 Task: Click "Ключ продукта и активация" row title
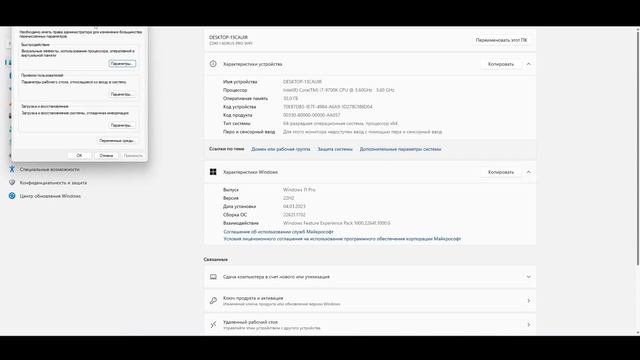pyautogui.click(x=253, y=298)
